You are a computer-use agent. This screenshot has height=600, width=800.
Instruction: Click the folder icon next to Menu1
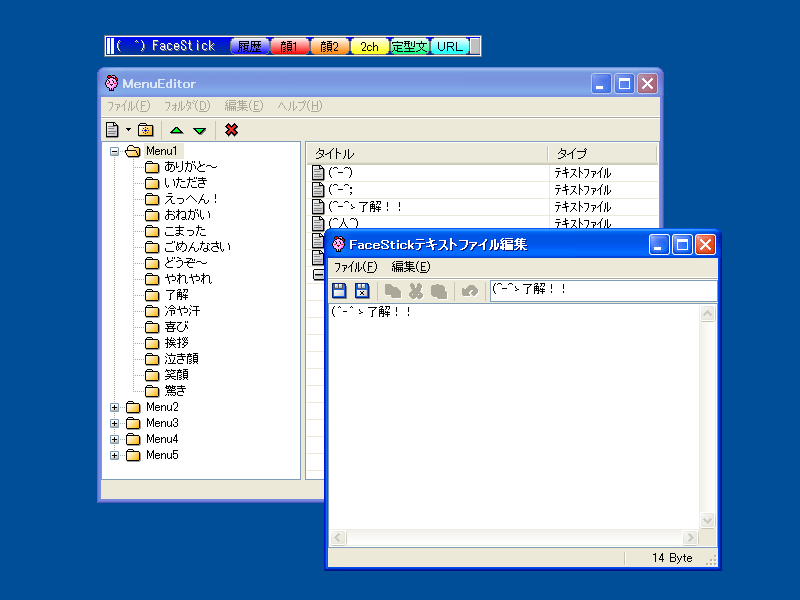click(133, 151)
